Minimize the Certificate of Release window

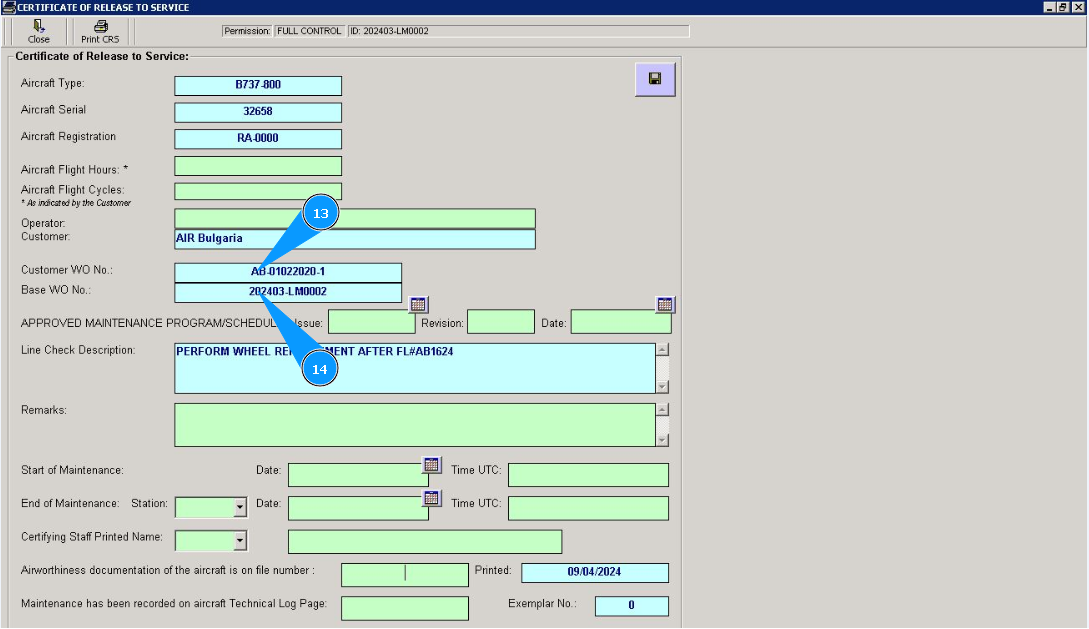[1049, 7]
